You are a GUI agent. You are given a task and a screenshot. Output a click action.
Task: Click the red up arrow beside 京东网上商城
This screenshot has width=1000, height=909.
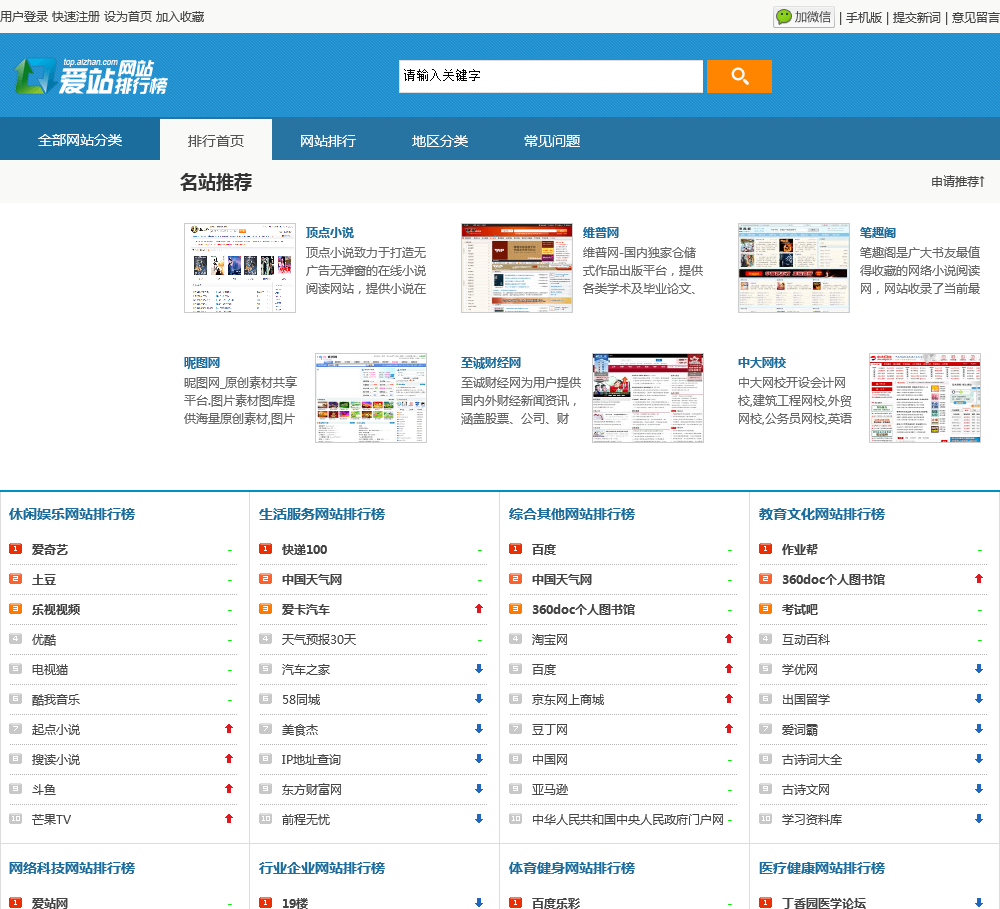coord(729,699)
